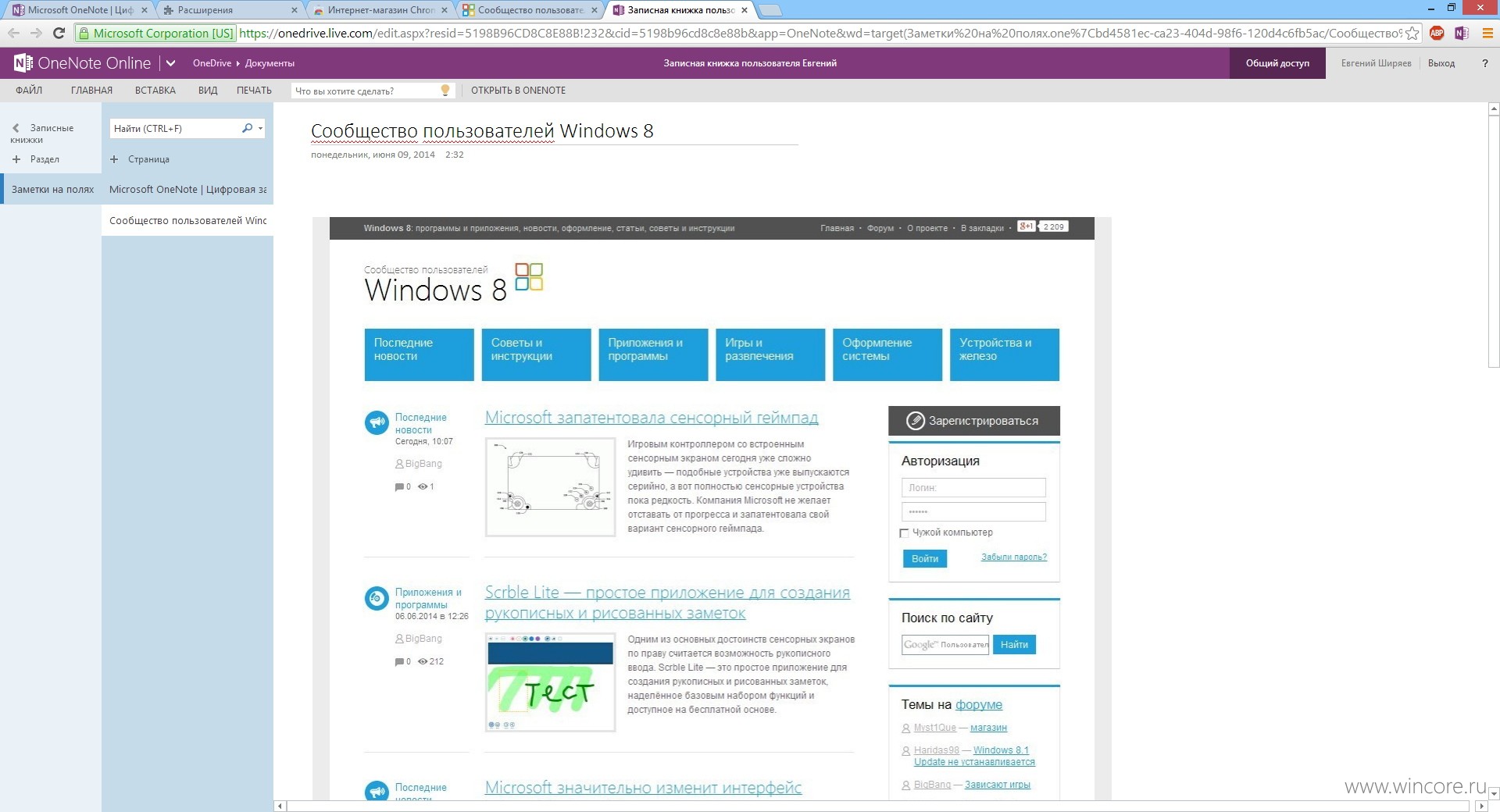Switch to the ГЛАВНАЯ ribbon tab
The height and width of the screenshot is (812, 1500).
pos(91,91)
